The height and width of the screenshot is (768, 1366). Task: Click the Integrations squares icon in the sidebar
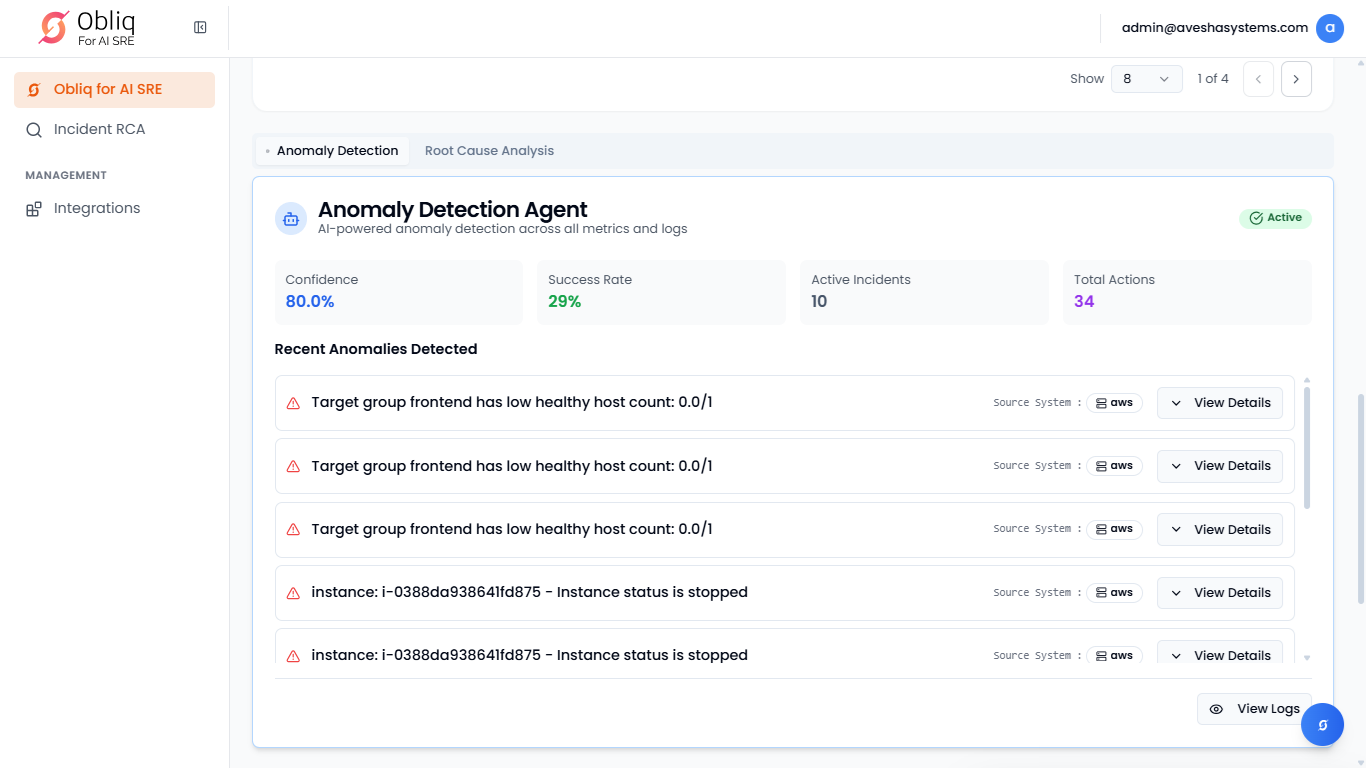tap(34, 209)
